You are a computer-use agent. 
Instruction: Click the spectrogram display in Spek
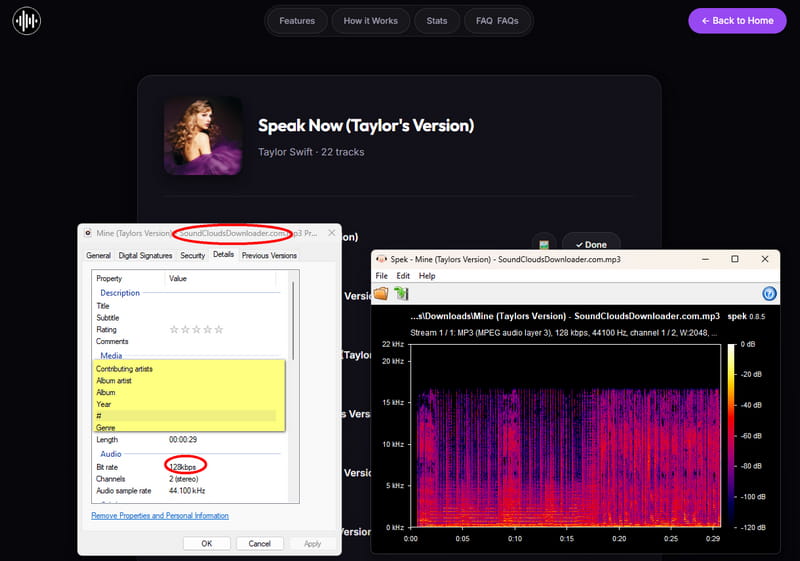pyautogui.click(x=566, y=435)
